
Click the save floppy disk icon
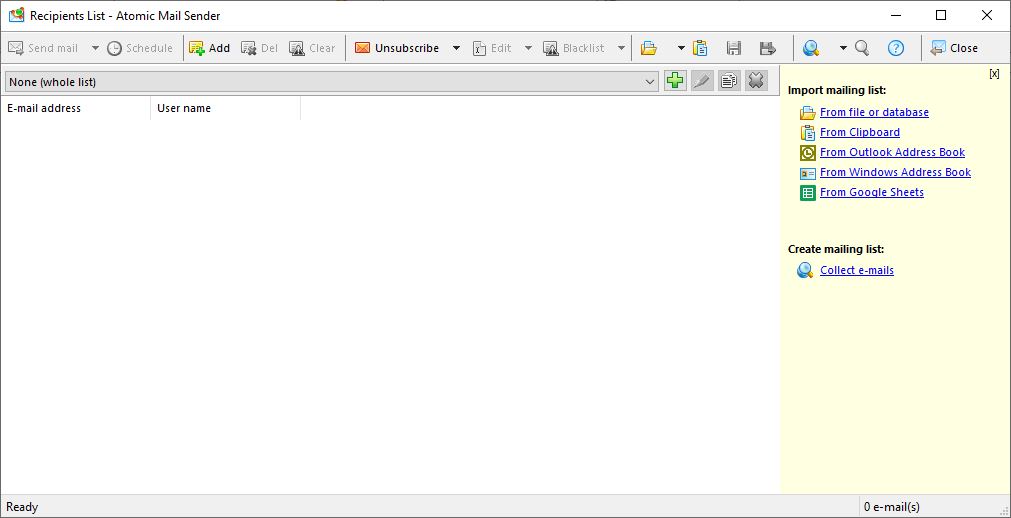tap(734, 48)
